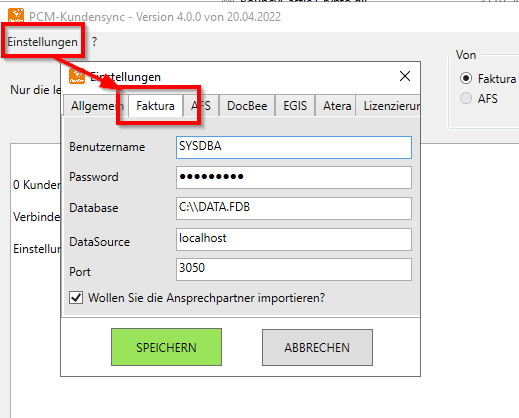Open the Einstellungen menu
This screenshot has height=418, width=519.
42,42
